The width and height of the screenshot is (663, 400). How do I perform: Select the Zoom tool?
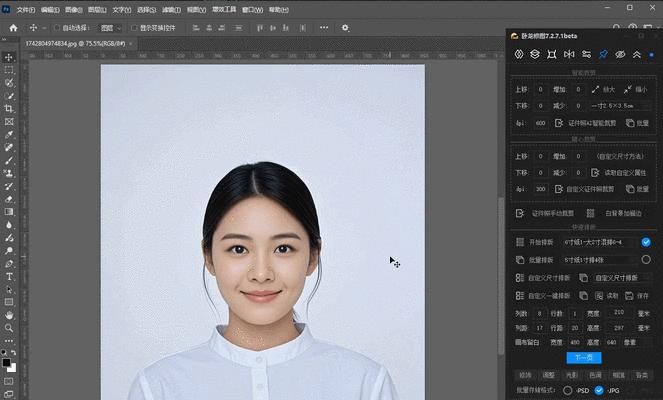click(x=9, y=328)
